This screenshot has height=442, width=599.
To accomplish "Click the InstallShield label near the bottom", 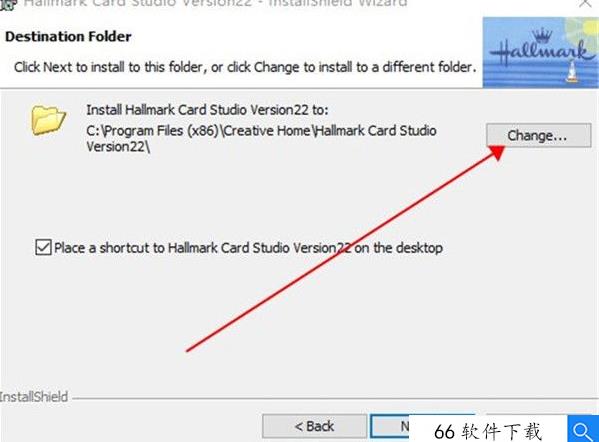I will click(34, 397).
